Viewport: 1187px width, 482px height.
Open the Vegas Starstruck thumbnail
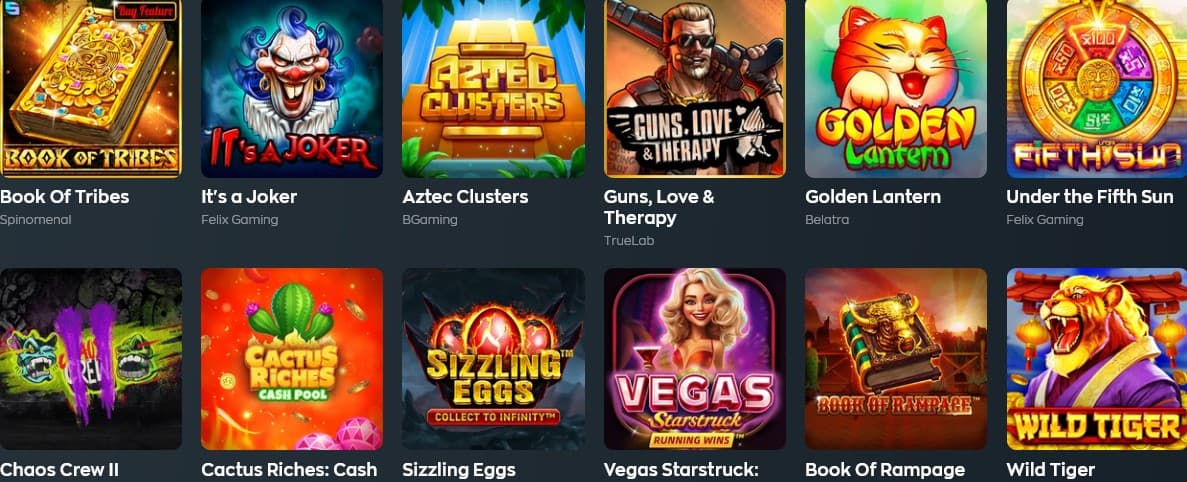[x=694, y=359]
